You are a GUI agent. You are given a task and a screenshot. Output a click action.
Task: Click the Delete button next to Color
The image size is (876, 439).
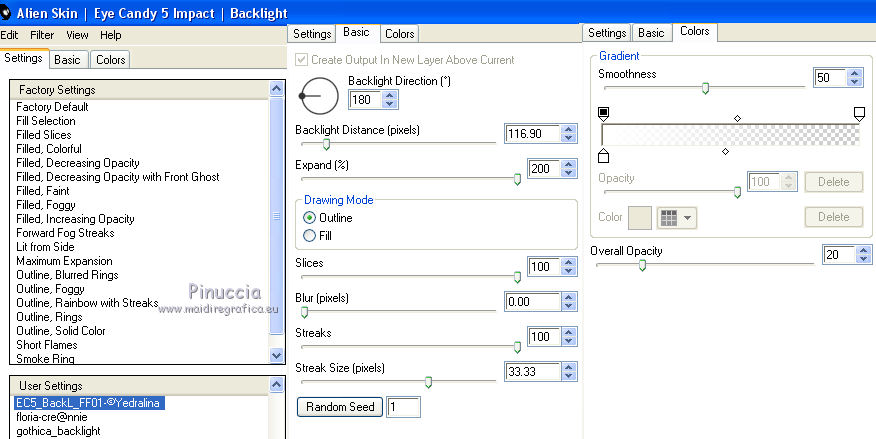click(x=834, y=217)
